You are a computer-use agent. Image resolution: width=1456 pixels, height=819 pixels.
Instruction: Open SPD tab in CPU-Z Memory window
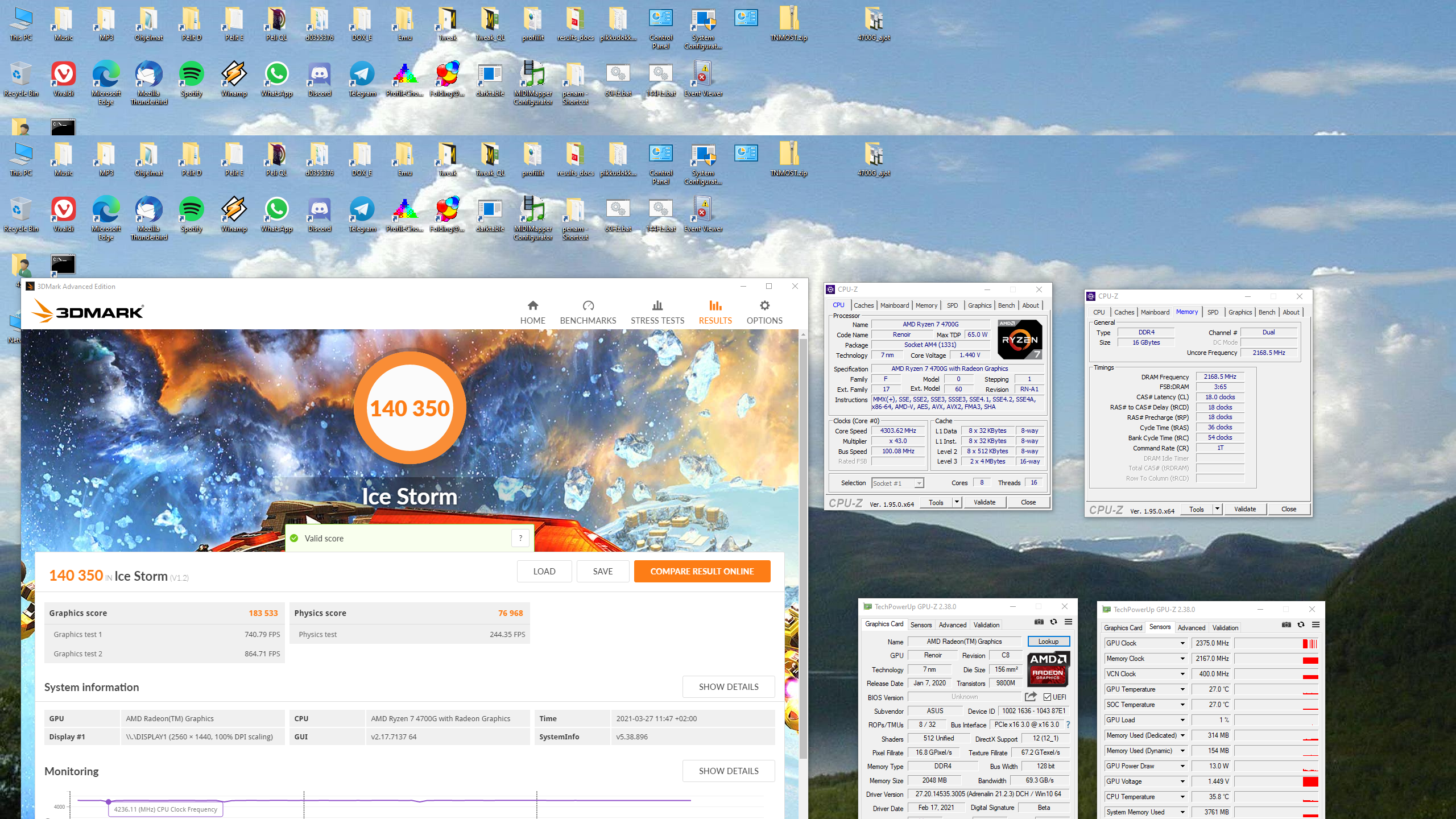pyautogui.click(x=1213, y=312)
